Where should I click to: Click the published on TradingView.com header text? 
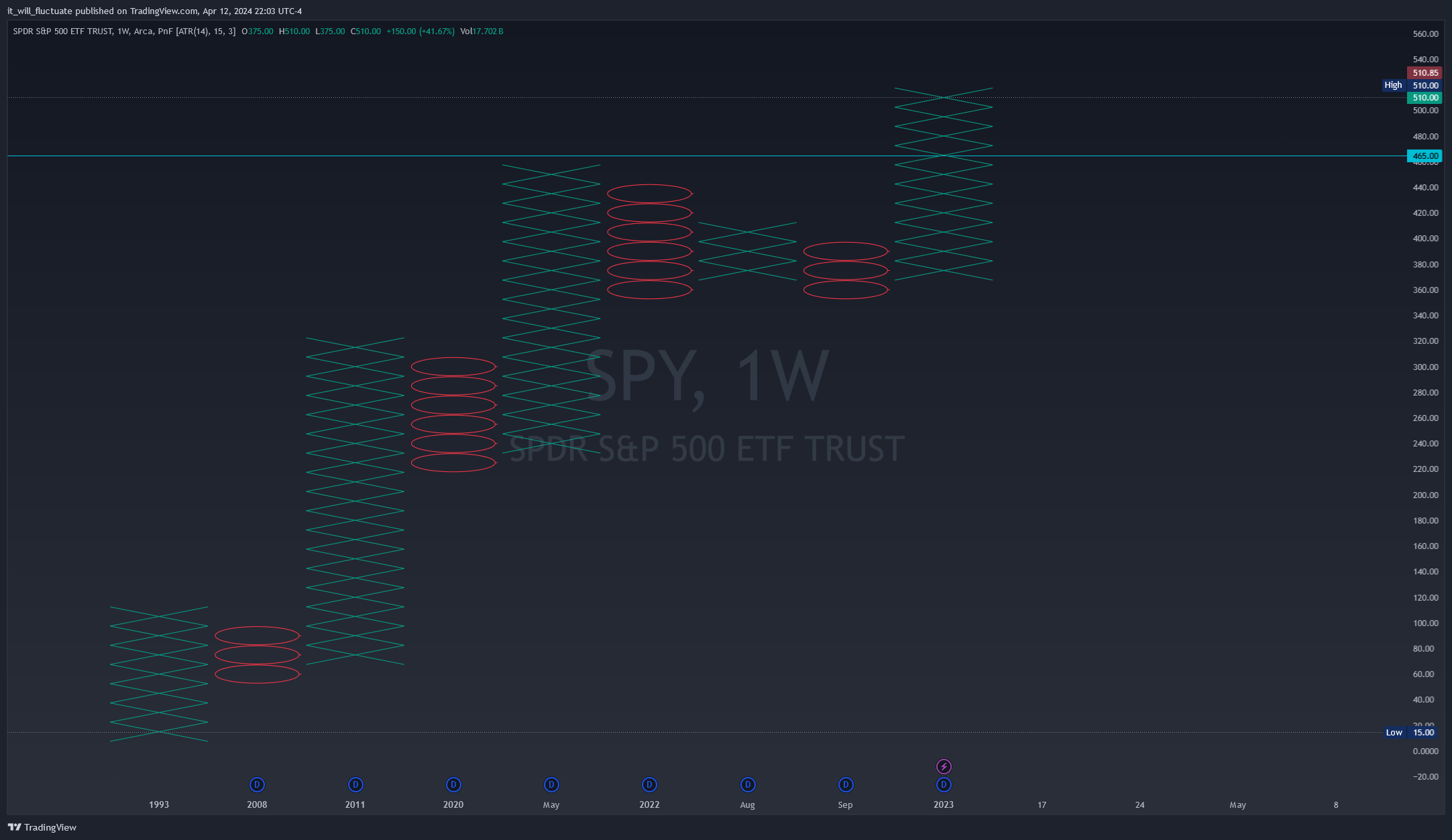coord(137,11)
